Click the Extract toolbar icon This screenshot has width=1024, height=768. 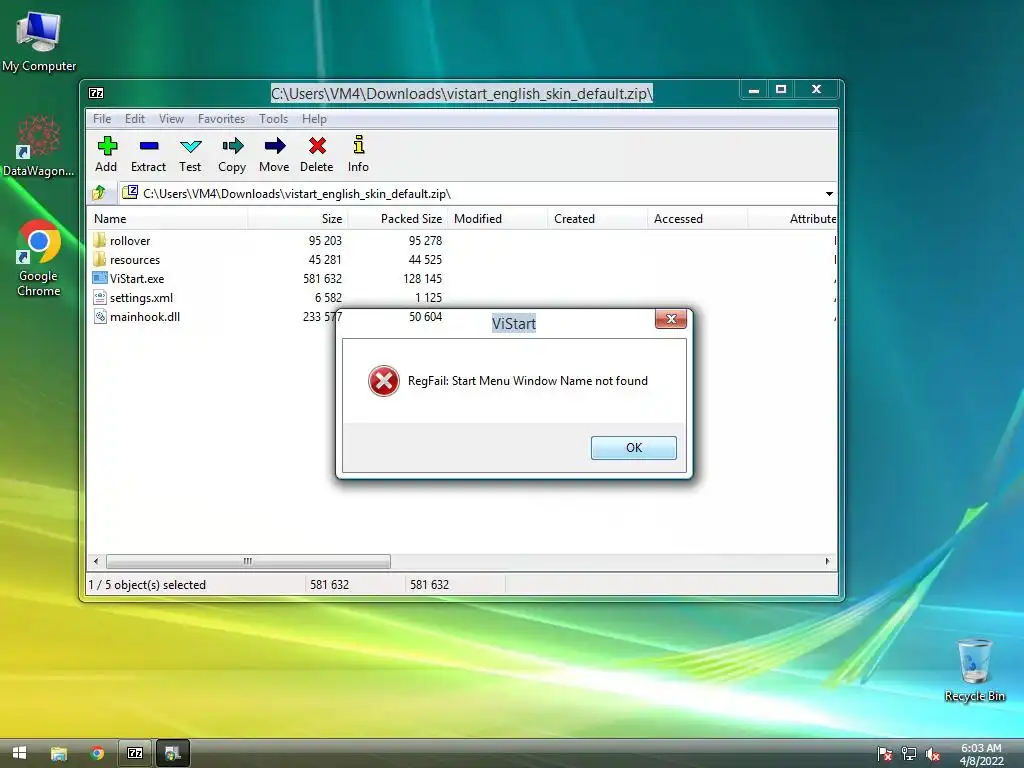[149, 146]
